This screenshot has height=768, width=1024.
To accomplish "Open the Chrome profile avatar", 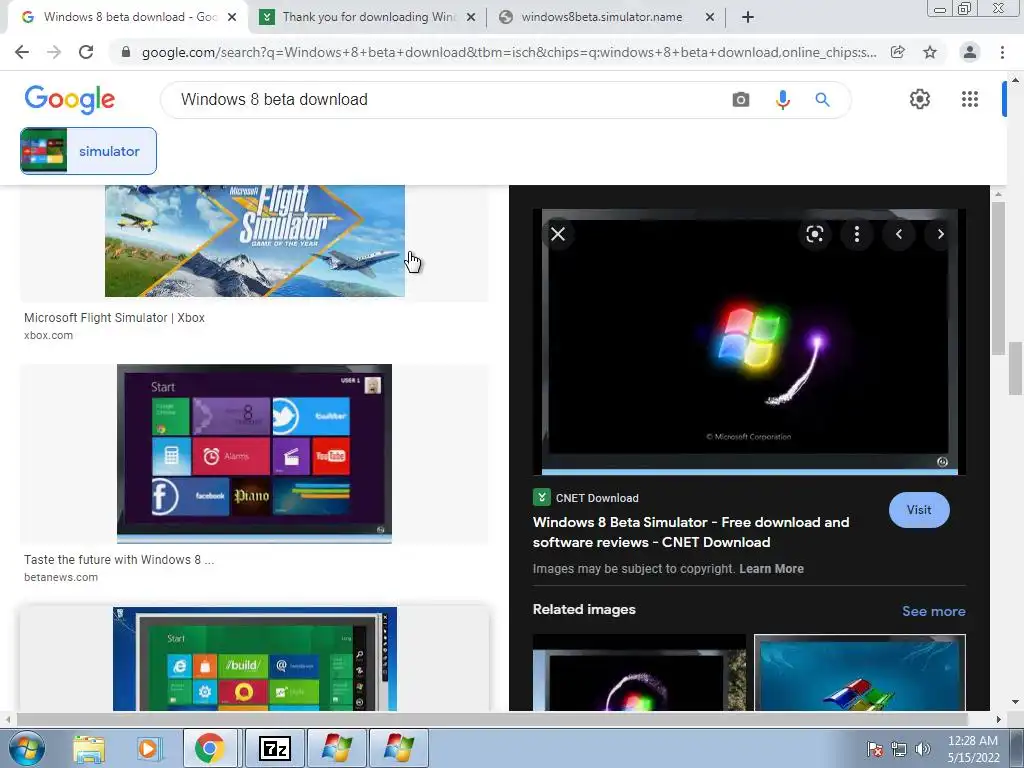I will [970, 52].
